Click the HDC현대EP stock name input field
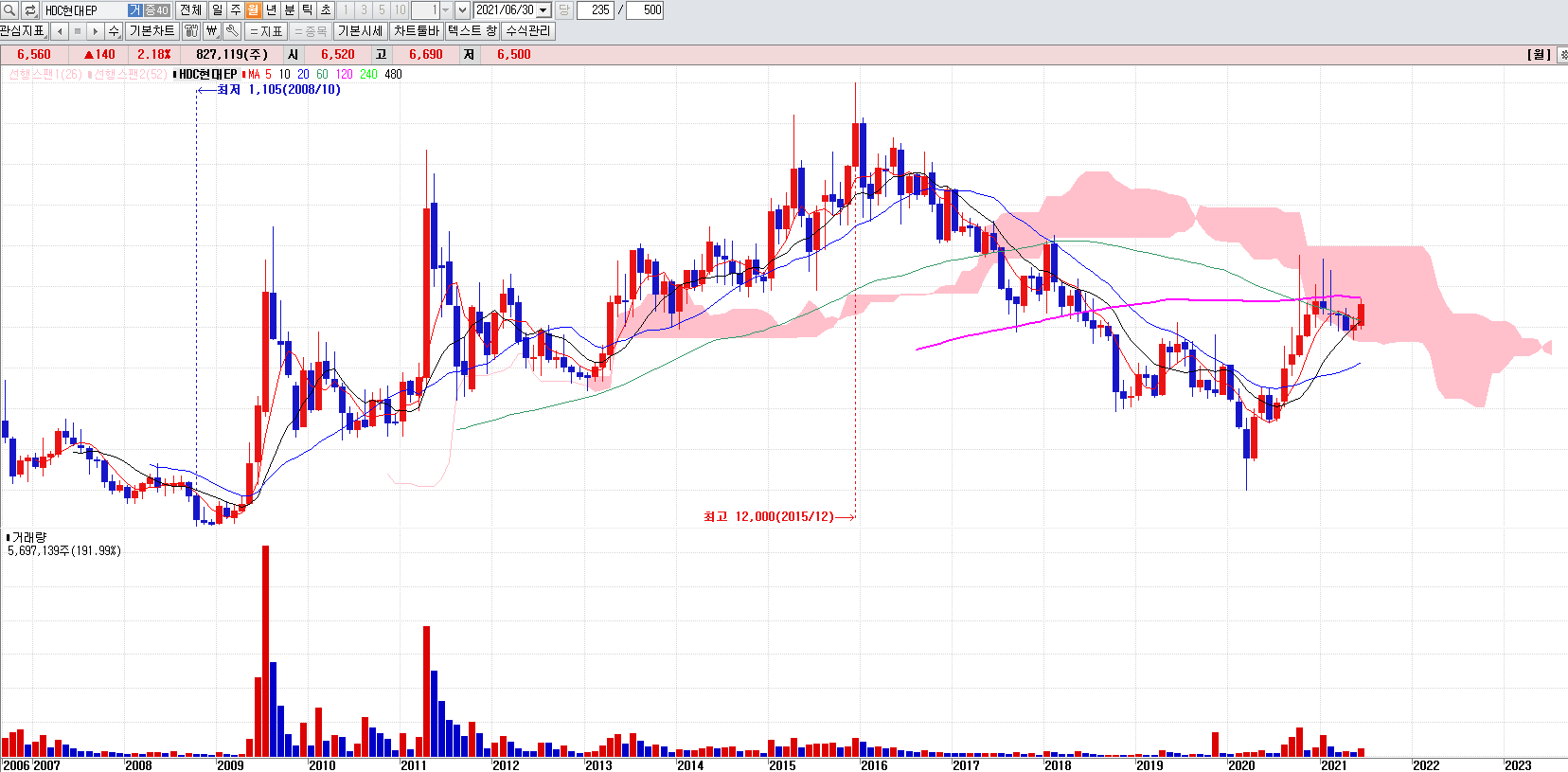Viewport: 1568px width, 772px height. 83,10
